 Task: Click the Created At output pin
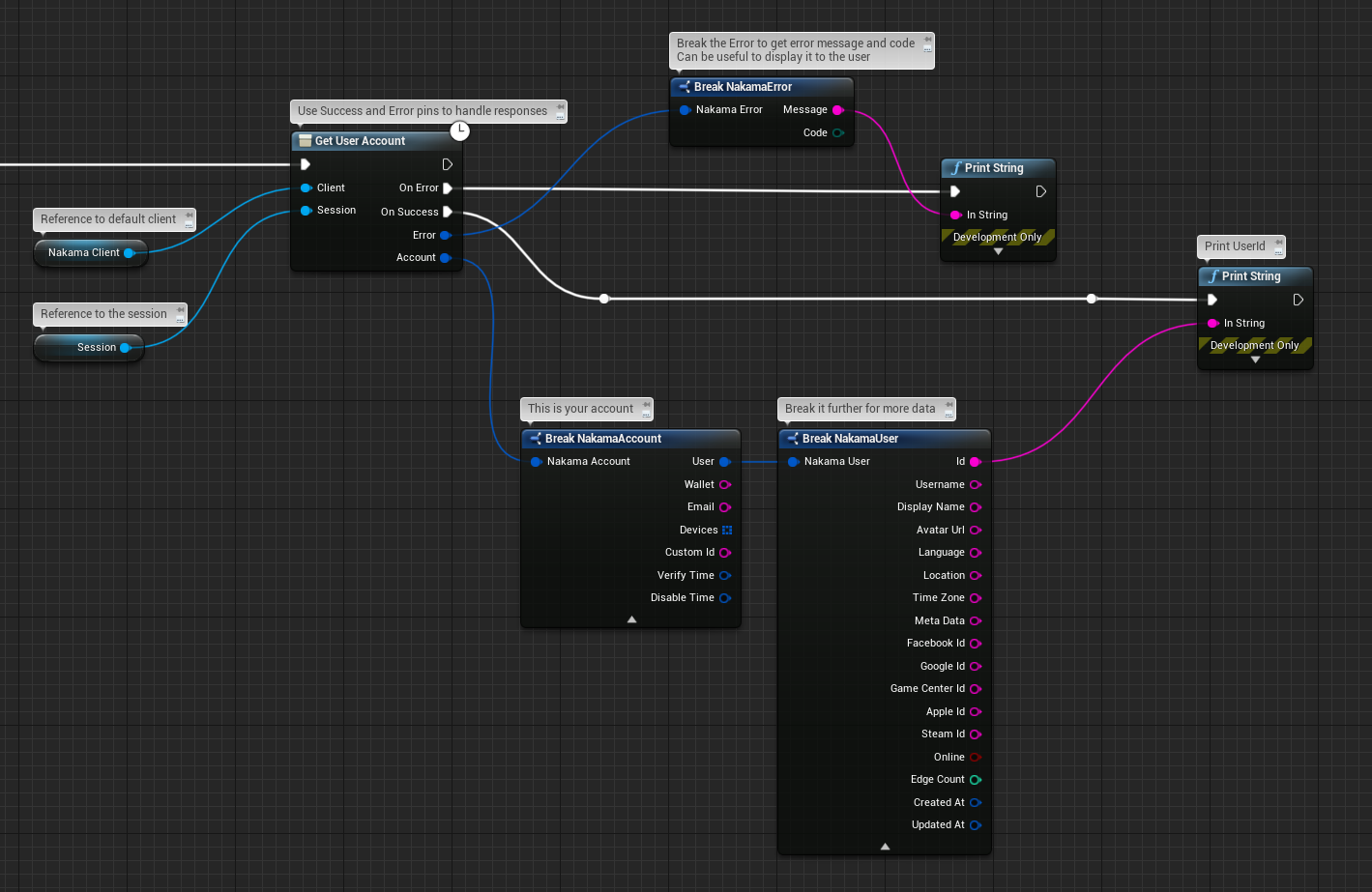[x=976, y=803]
